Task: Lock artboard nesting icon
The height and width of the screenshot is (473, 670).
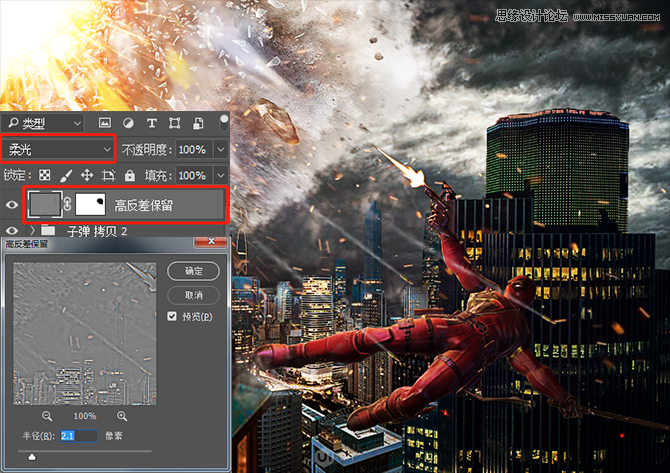Action: [109, 175]
